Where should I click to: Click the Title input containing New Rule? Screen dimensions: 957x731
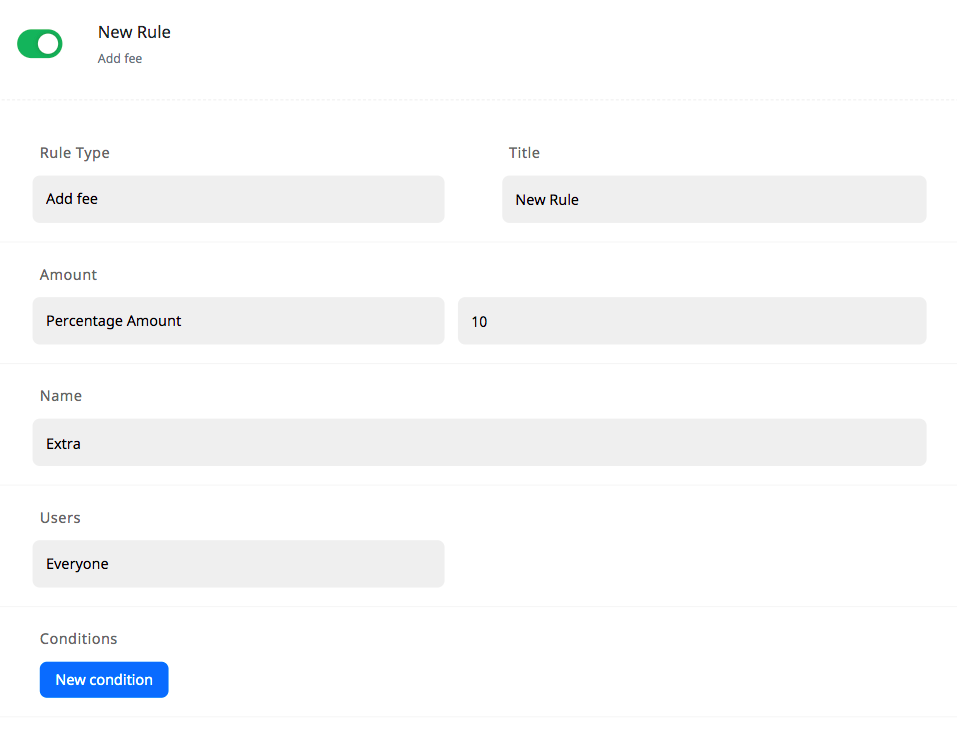click(x=714, y=200)
